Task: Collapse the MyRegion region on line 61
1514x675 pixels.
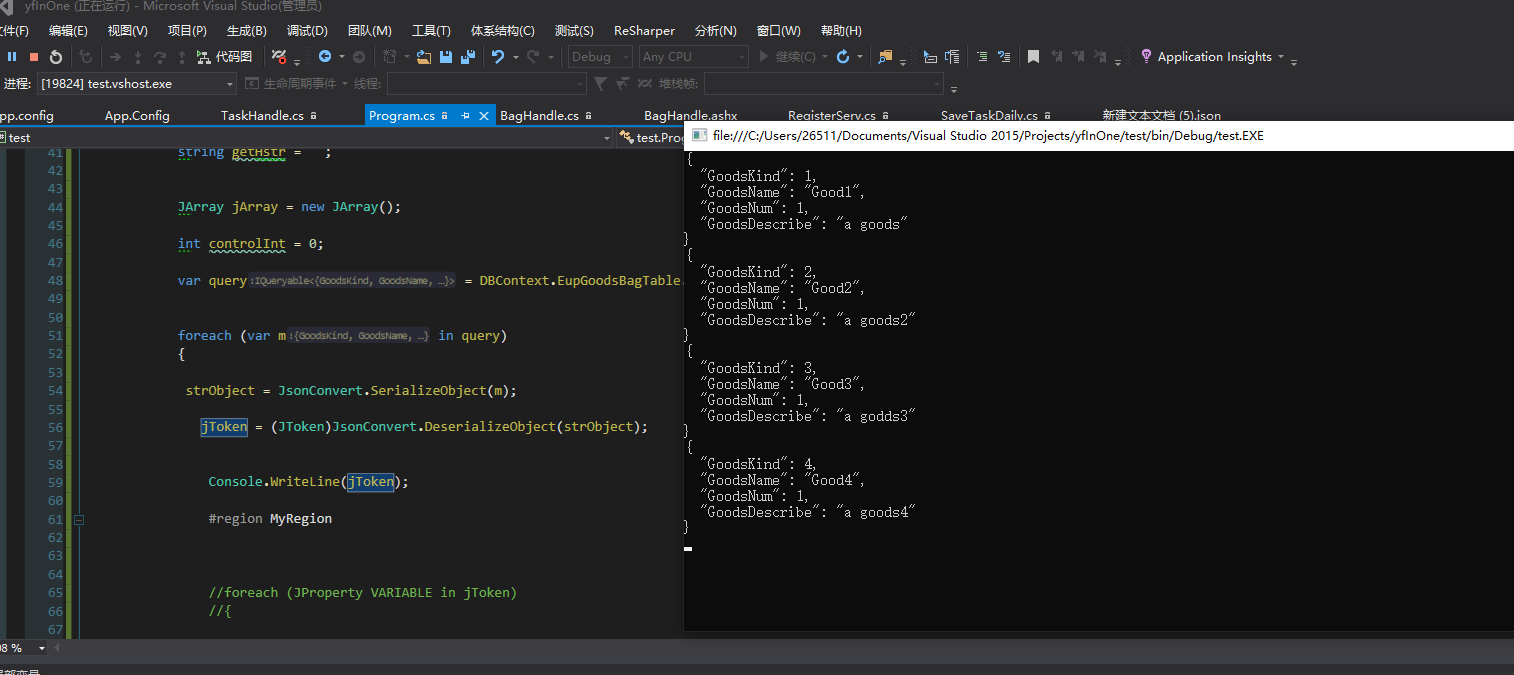Action: tap(79, 519)
